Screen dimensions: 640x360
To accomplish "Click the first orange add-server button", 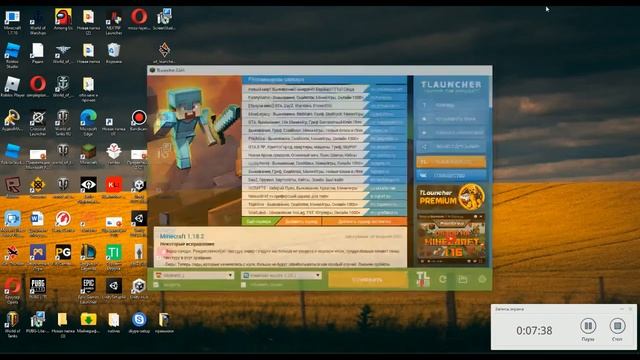I will click(x=301, y=221).
